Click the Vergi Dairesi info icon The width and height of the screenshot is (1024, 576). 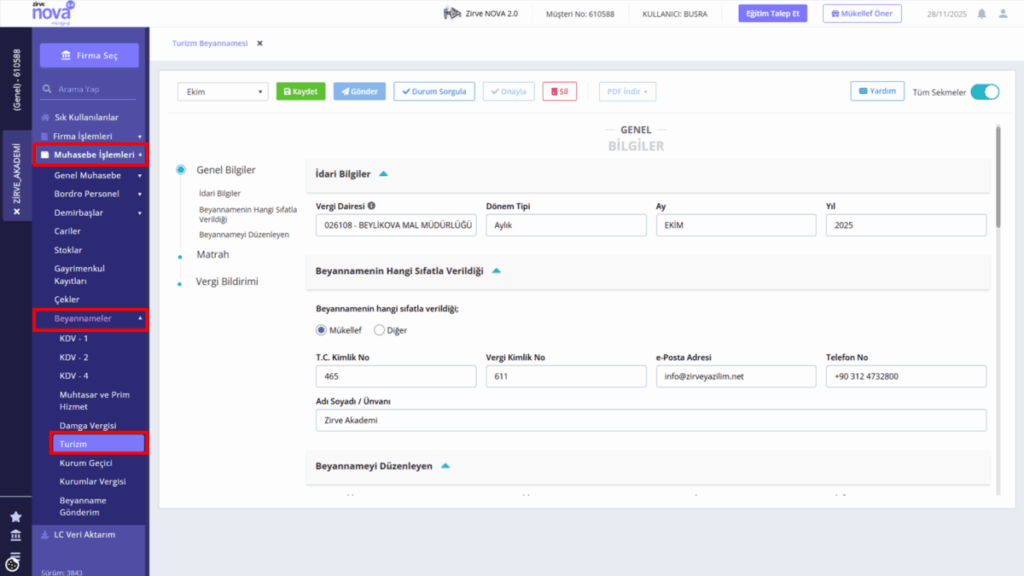tap(371, 206)
